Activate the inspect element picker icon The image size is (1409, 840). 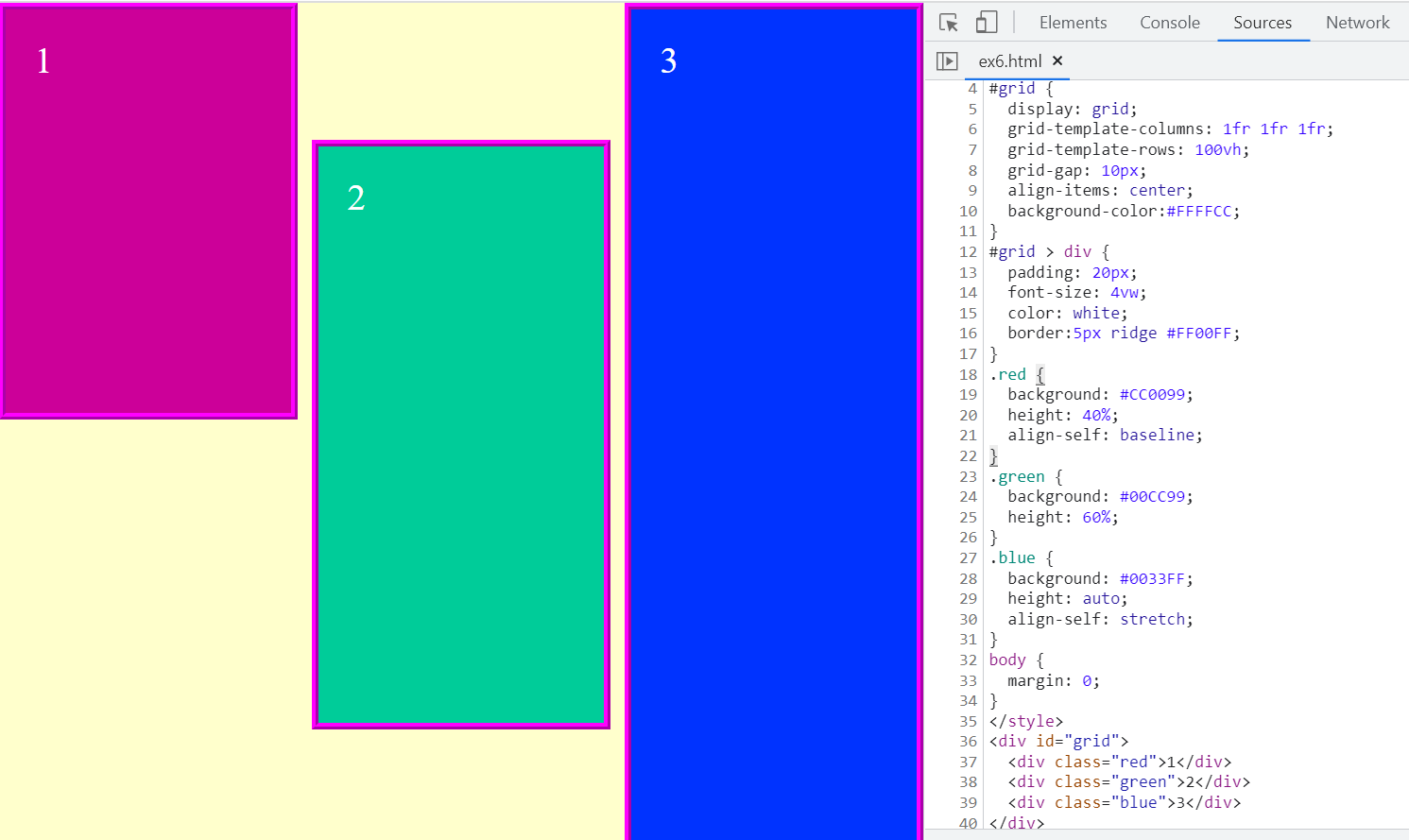point(949,23)
